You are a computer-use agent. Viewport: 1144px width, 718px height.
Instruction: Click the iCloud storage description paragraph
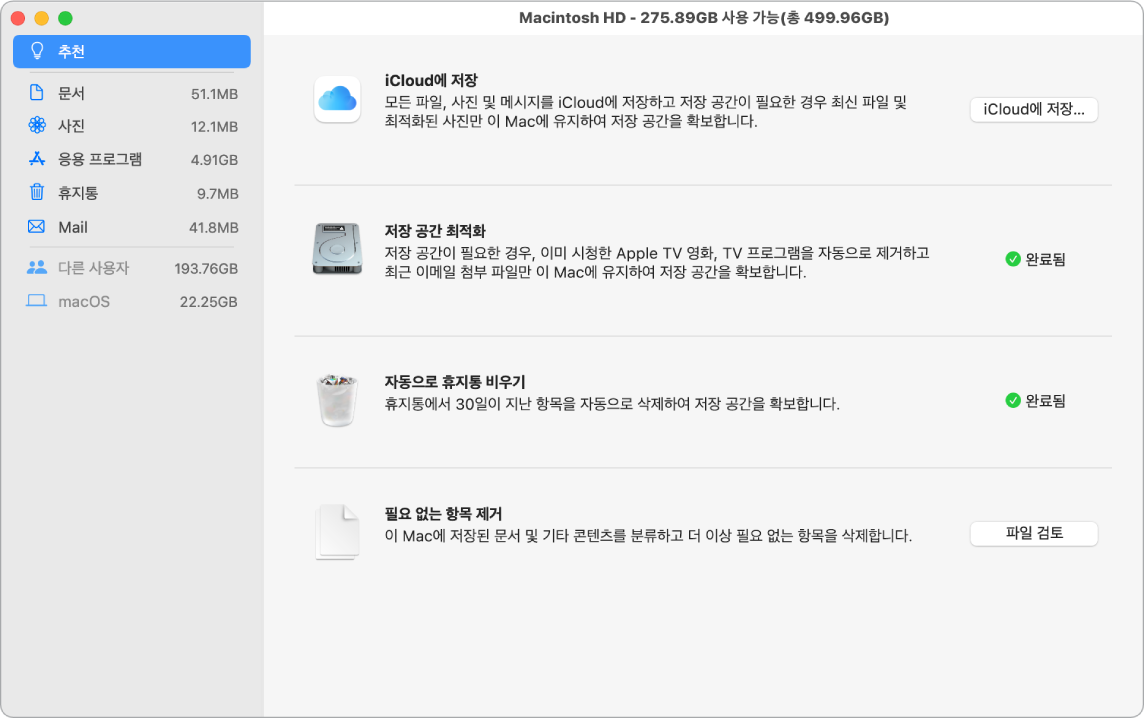click(646, 112)
